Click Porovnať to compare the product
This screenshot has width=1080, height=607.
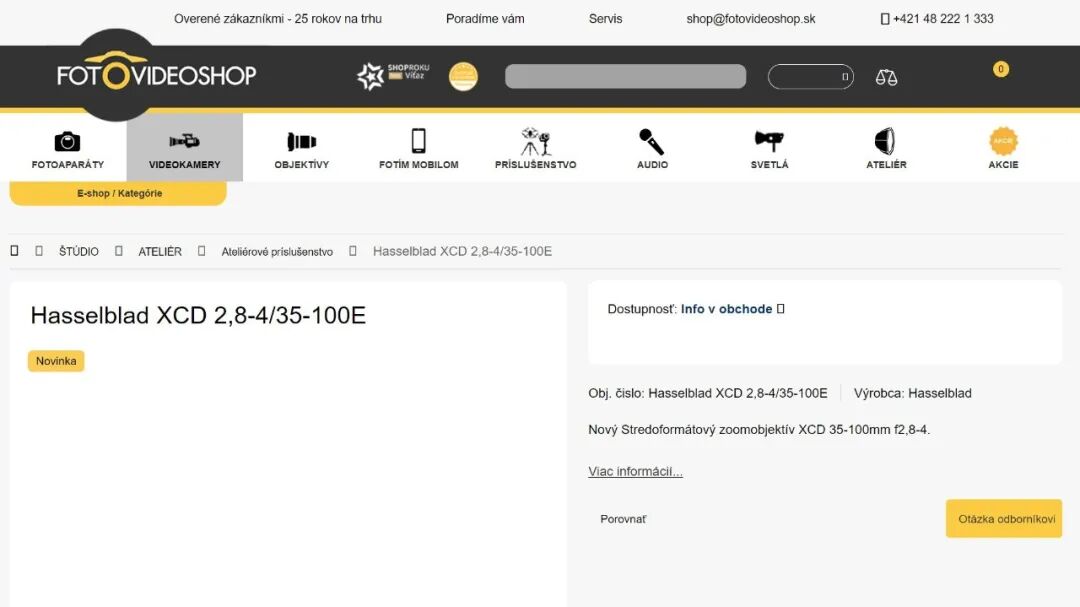click(623, 519)
